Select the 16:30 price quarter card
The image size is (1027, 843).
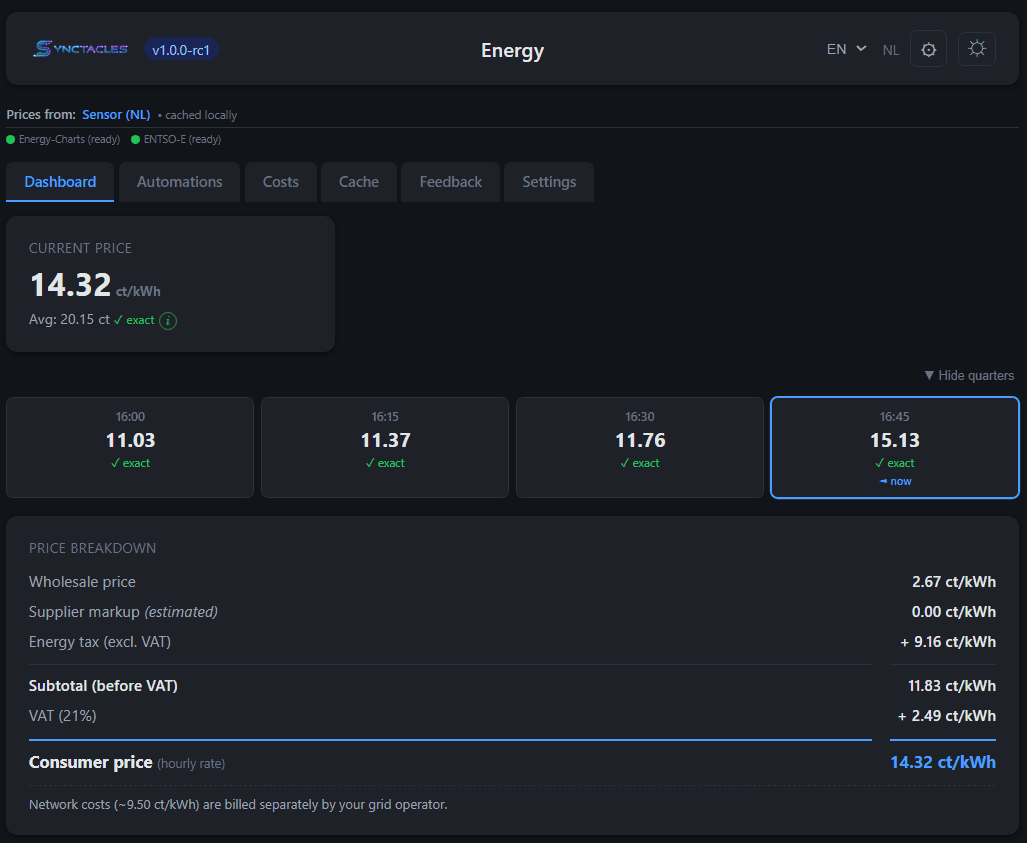[x=639, y=447]
